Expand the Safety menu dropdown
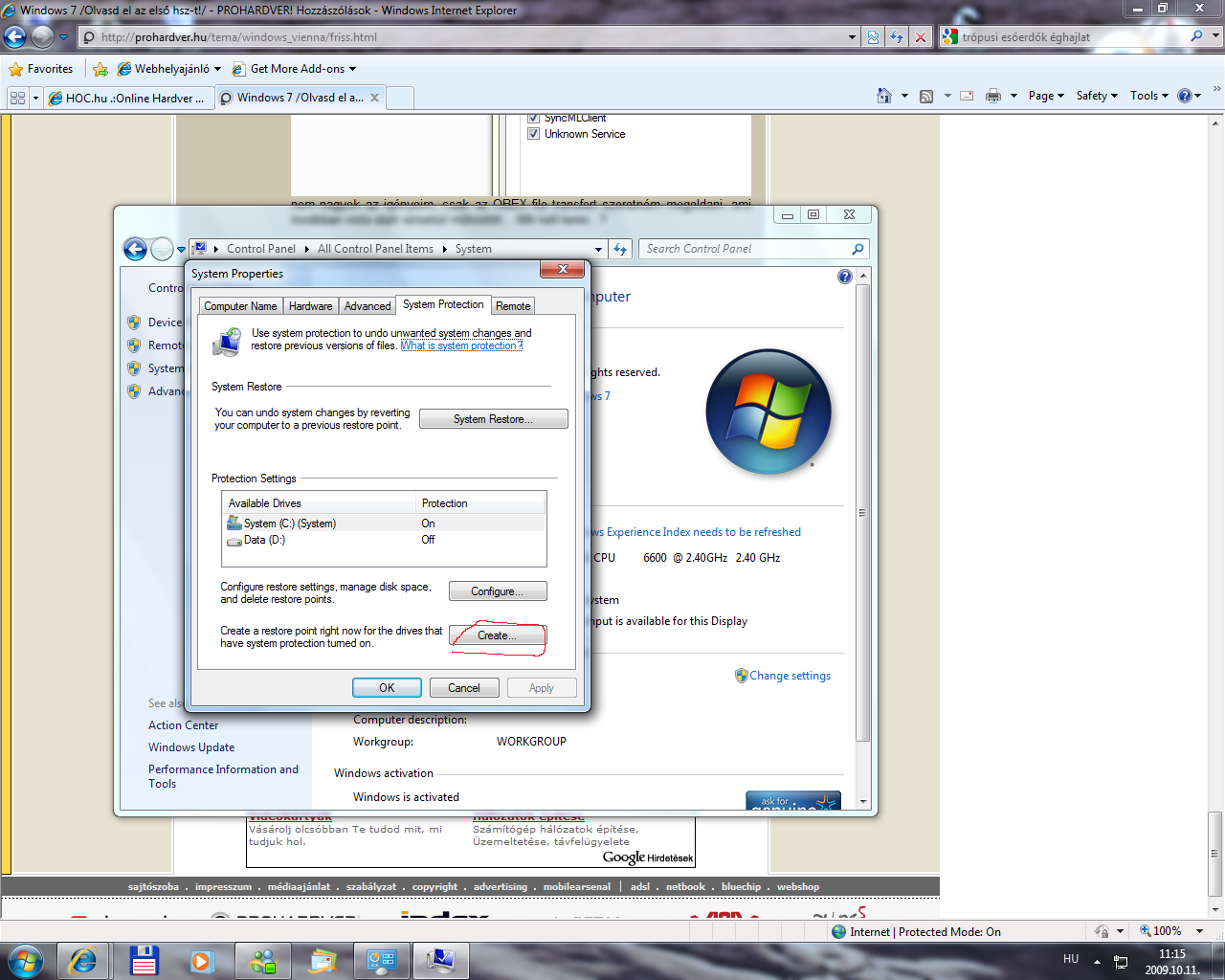 (1097, 96)
